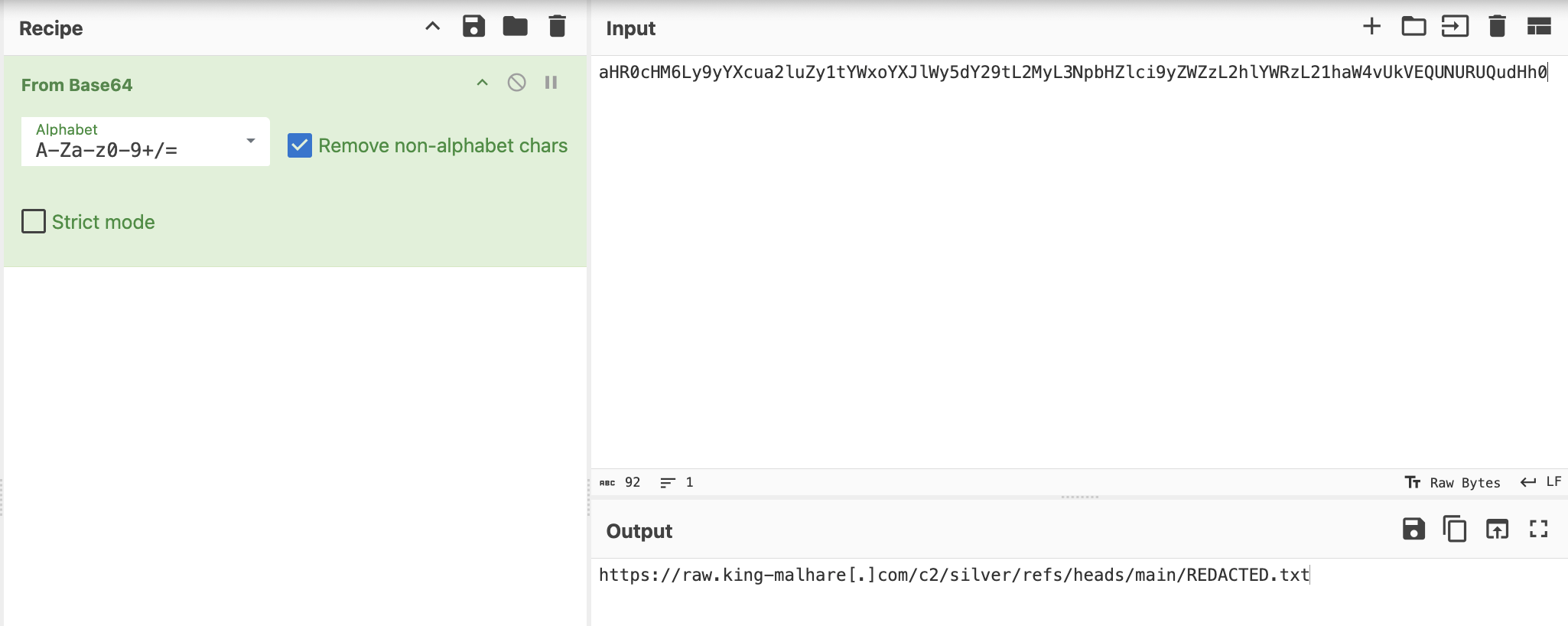1568x626 pixels.
Task: Add a new input tab
Action: [x=1370, y=26]
